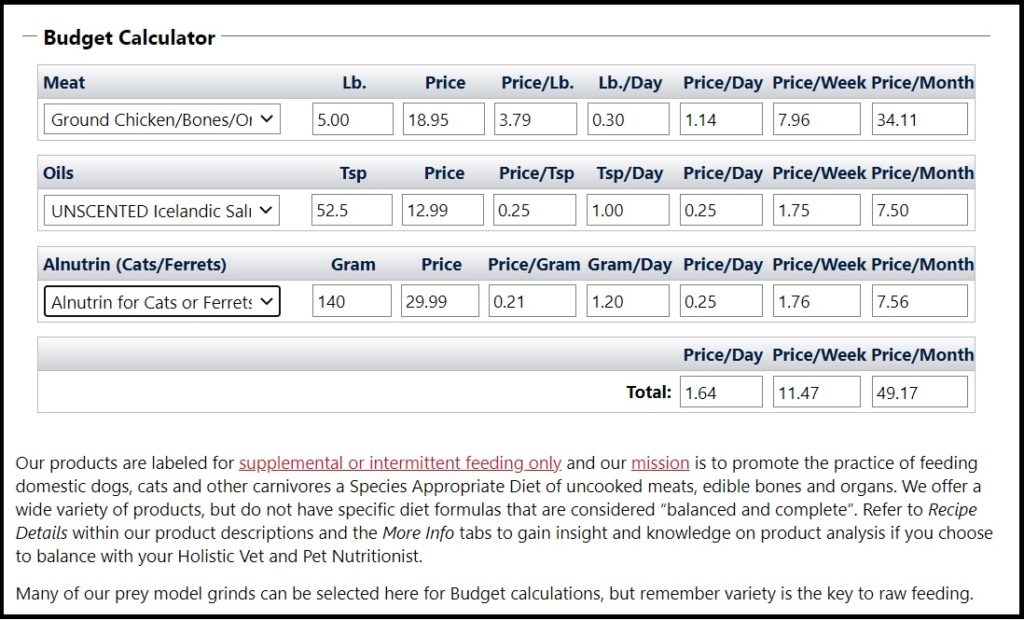Click the Meat Lb./Day field

coord(628,120)
